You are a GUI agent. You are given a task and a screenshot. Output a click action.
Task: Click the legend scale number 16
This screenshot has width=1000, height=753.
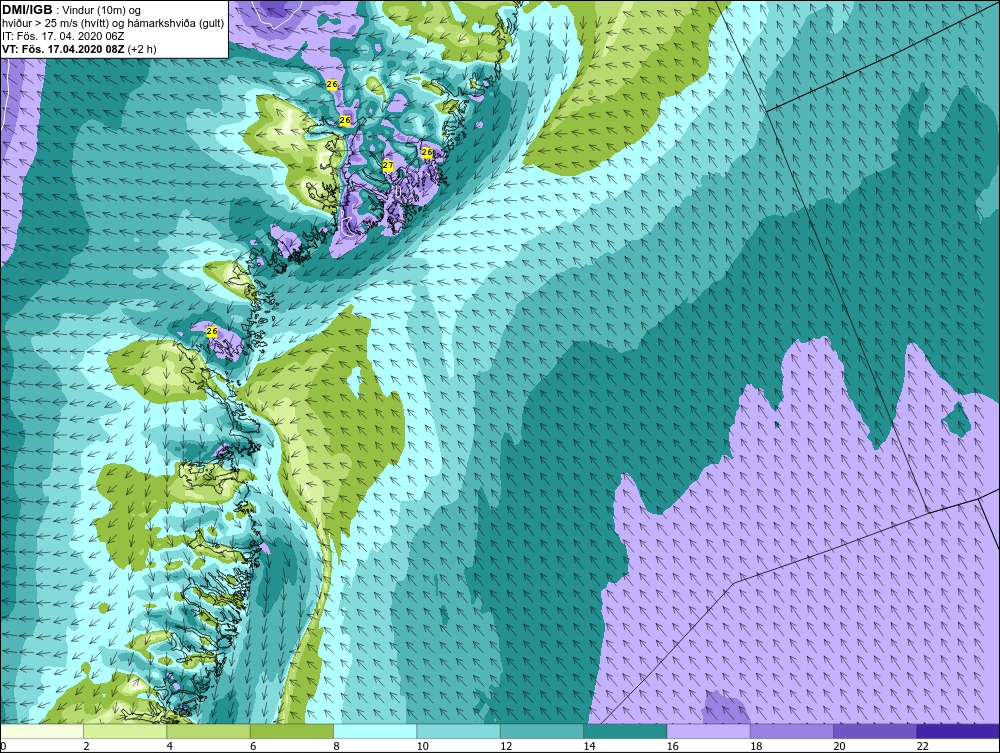point(673,746)
